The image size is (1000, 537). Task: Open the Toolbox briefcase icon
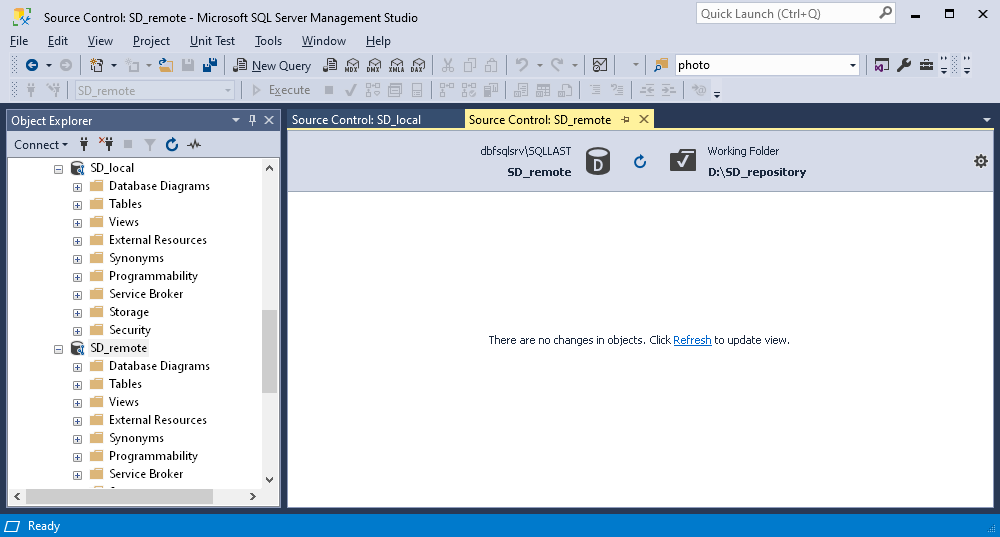(x=926, y=65)
